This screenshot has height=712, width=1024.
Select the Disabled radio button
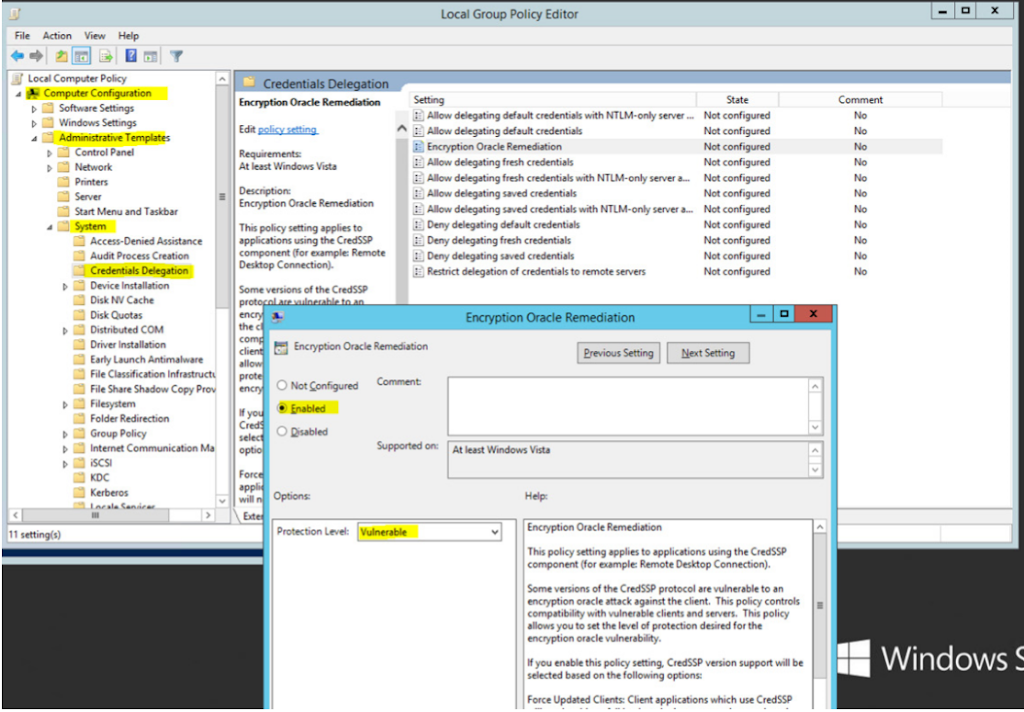[x=282, y=432]
